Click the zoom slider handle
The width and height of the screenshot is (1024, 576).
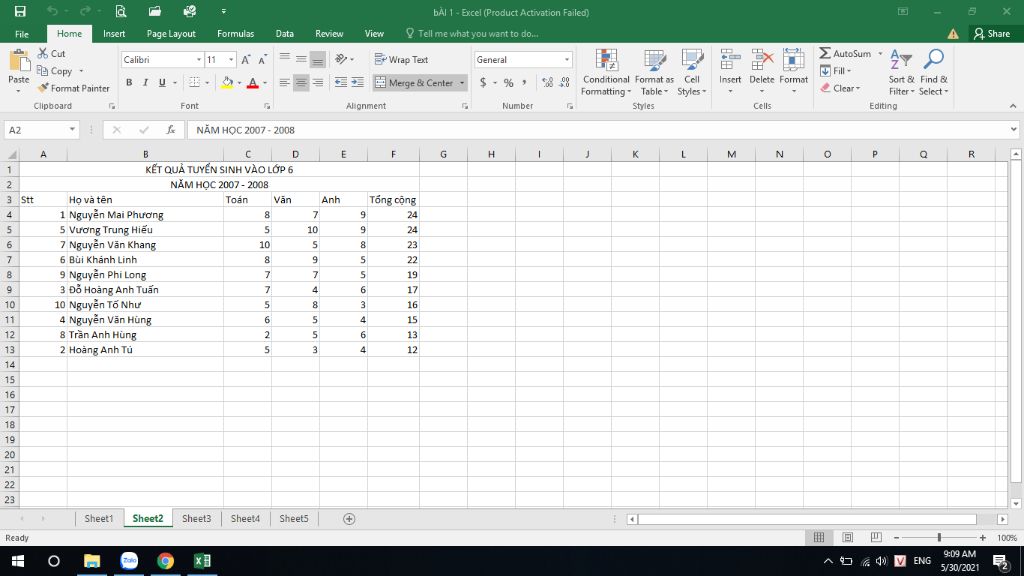(x=939, y=537)
